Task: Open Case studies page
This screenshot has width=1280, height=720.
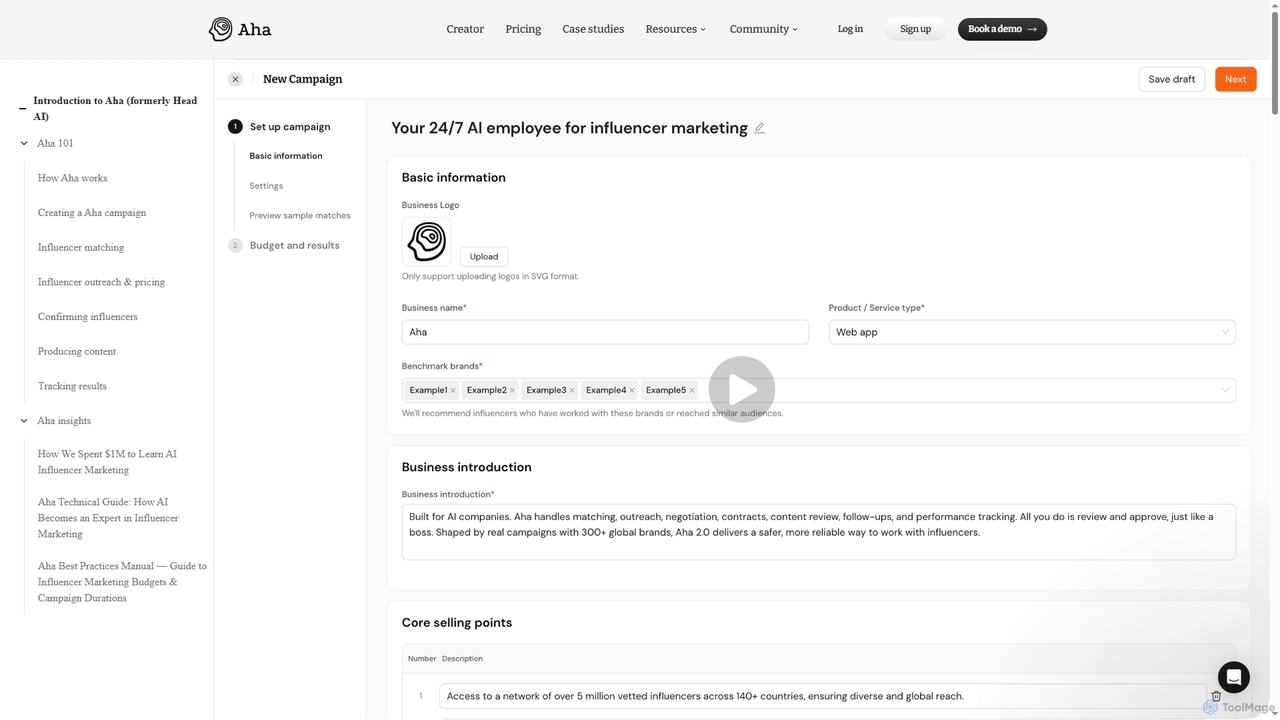Action: pyautogui.click(x=593, y=29)
